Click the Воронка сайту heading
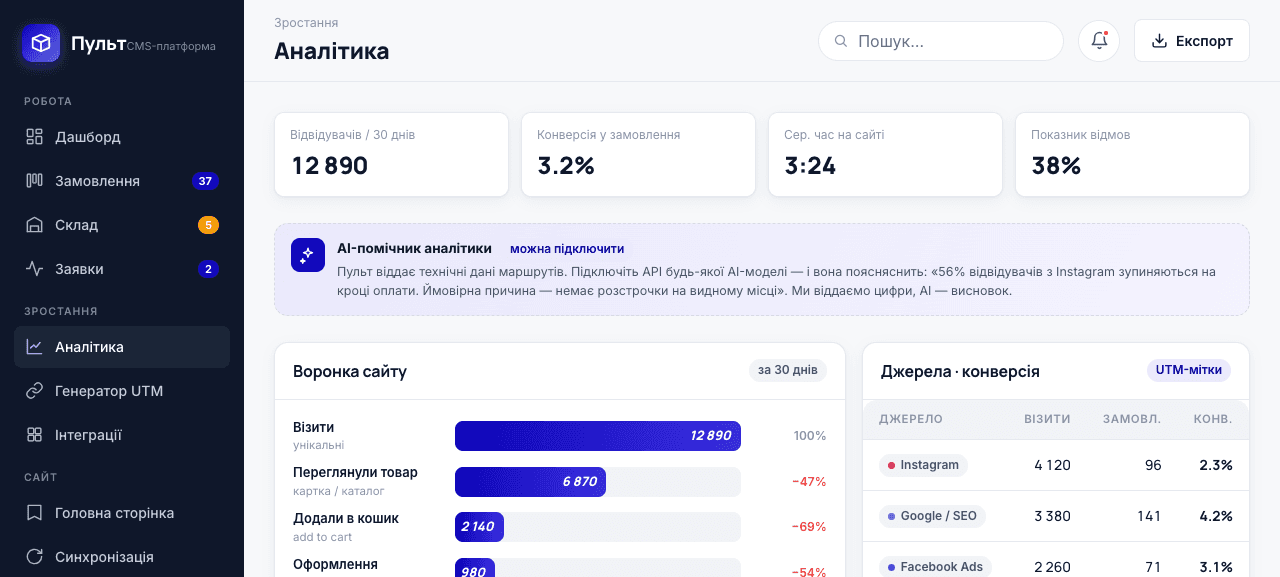 point(350,372)
